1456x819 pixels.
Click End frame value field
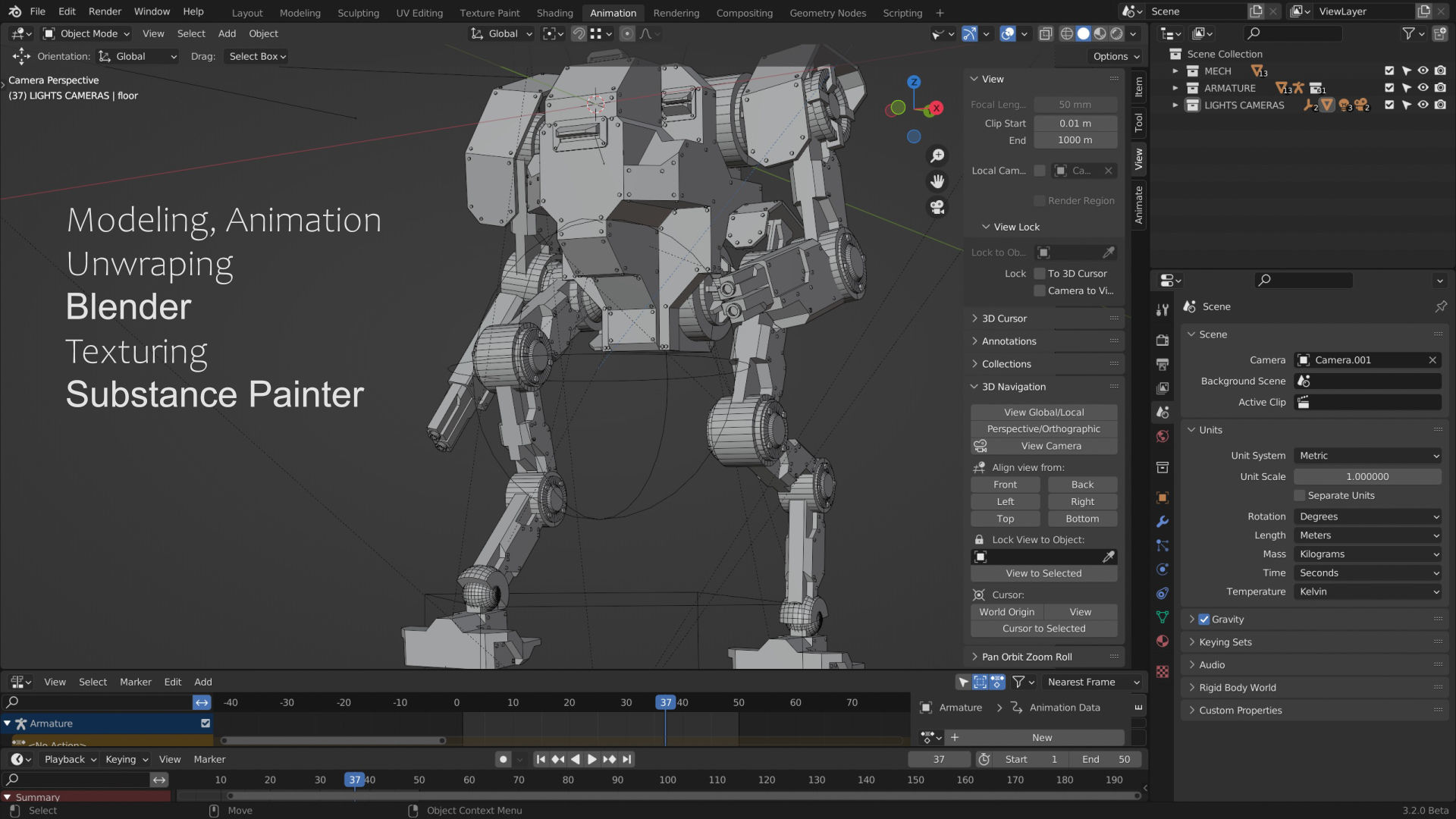click(x=1106, y=759)
